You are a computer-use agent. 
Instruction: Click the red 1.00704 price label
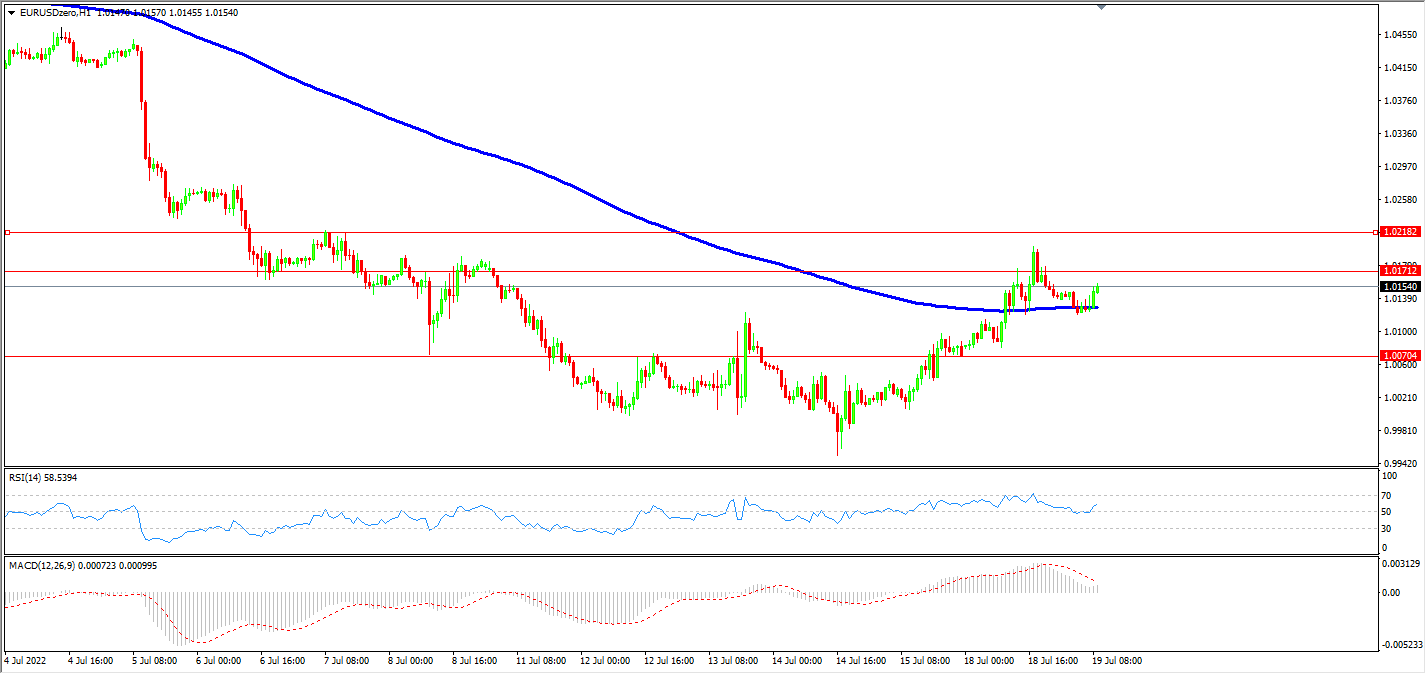coord(1398,355)
